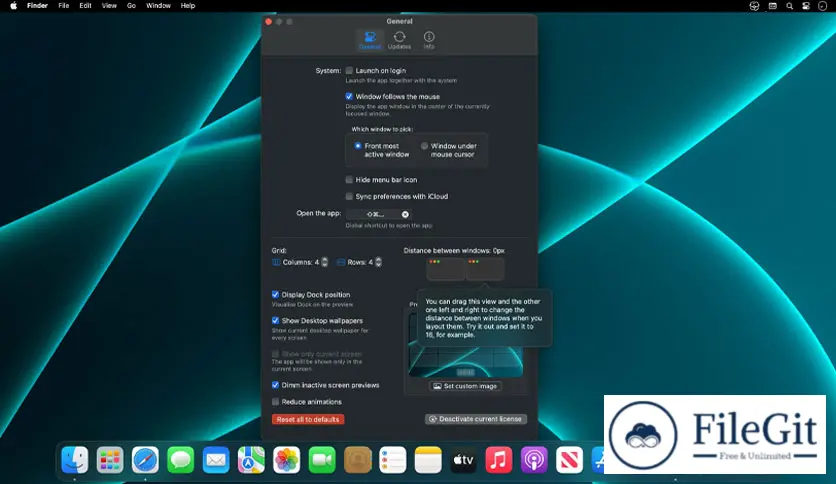Open the Finder menu
The image size is (836, 484).
pos(37,6)
